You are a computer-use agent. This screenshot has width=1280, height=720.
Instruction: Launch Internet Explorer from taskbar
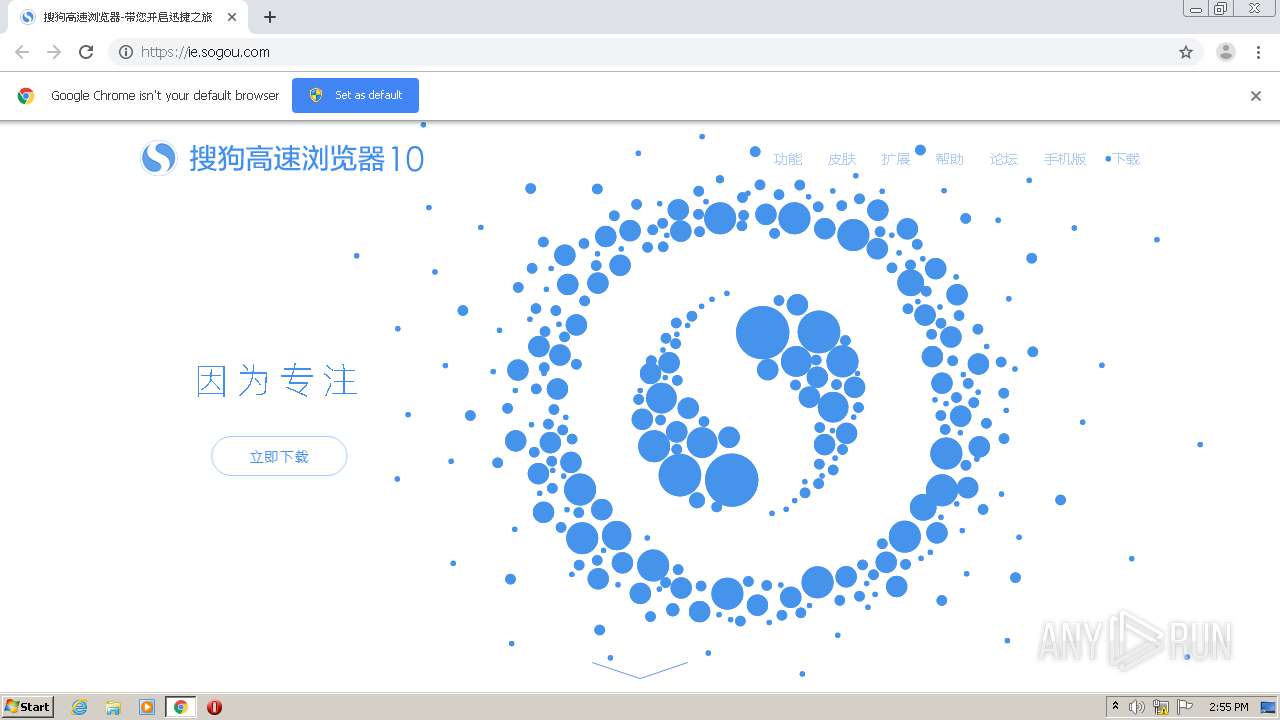[x=80, y=707]
